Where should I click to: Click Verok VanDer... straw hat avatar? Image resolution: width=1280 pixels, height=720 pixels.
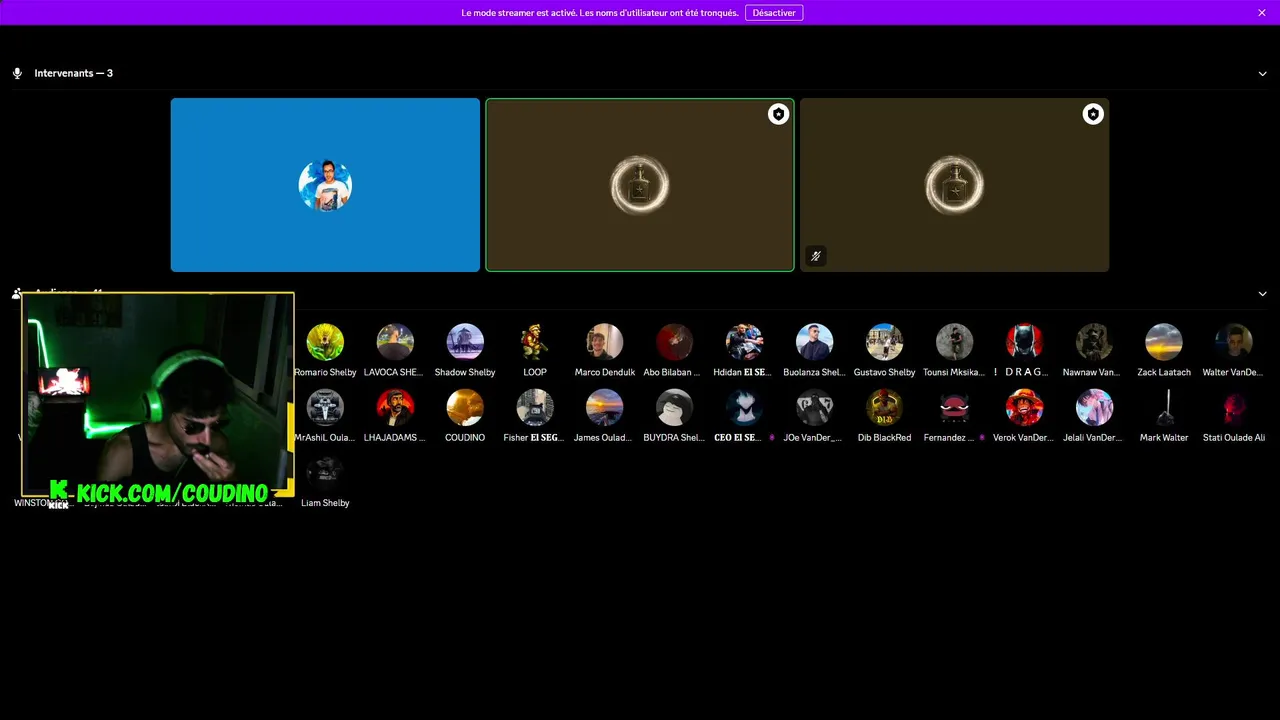(x=1024, y=408)
